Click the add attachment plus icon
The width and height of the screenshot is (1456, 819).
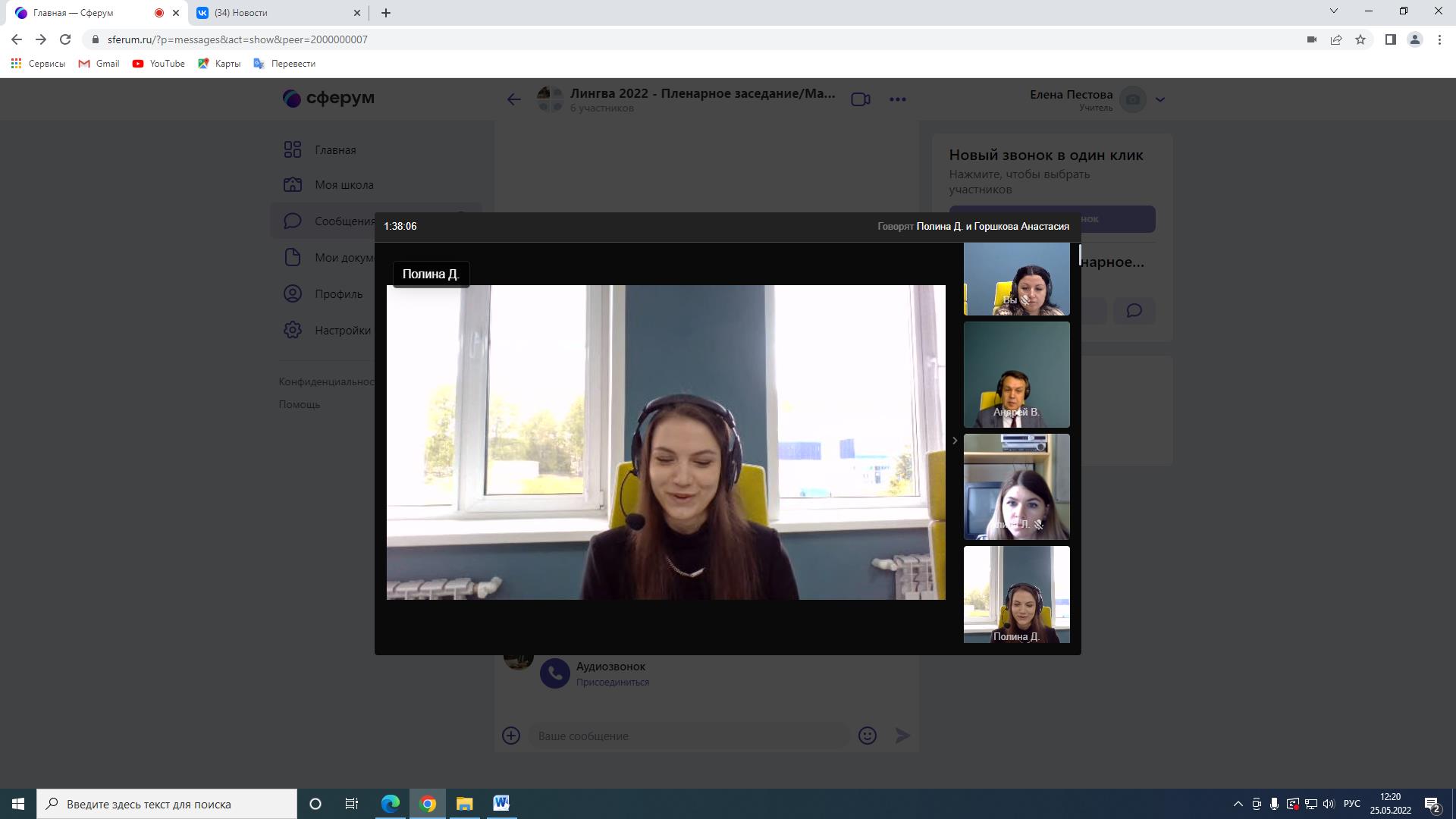click(x=511, y=736)
